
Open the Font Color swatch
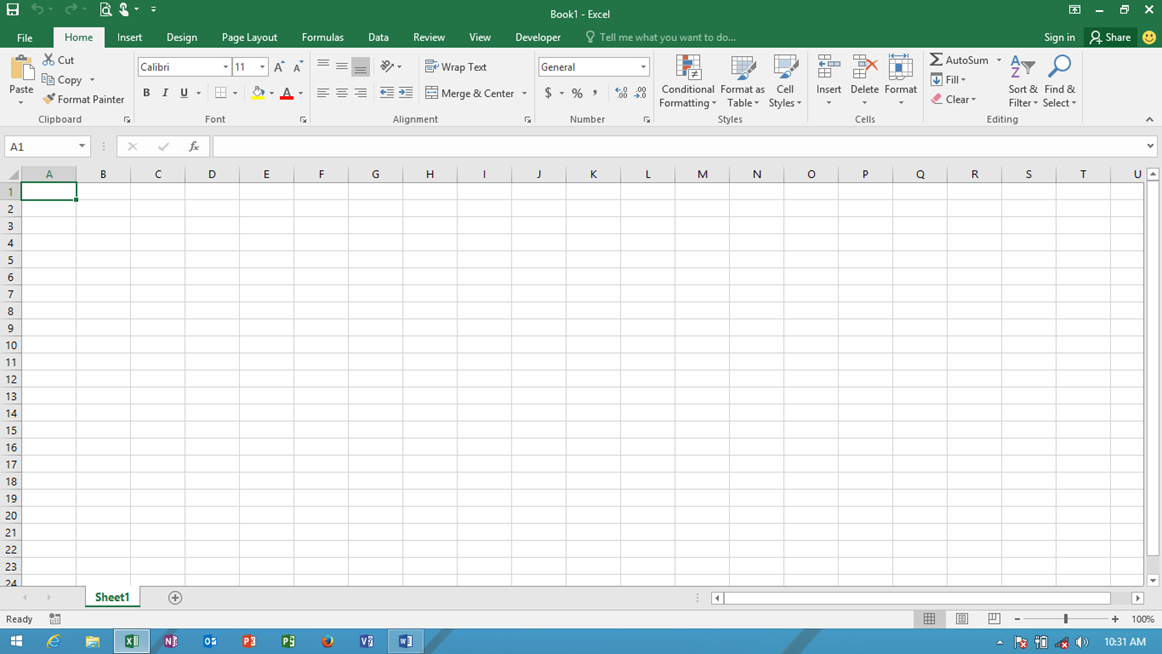point(288,92)
